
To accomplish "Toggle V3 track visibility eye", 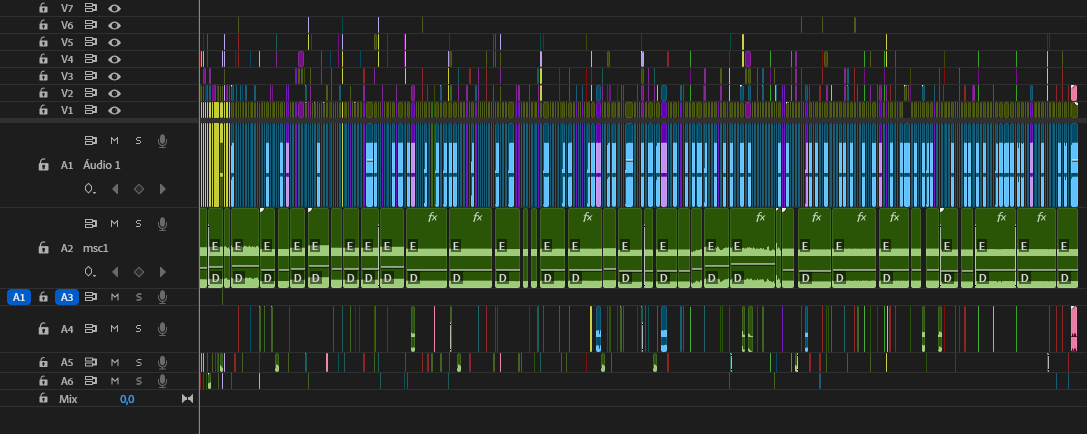I will (114, 76).
